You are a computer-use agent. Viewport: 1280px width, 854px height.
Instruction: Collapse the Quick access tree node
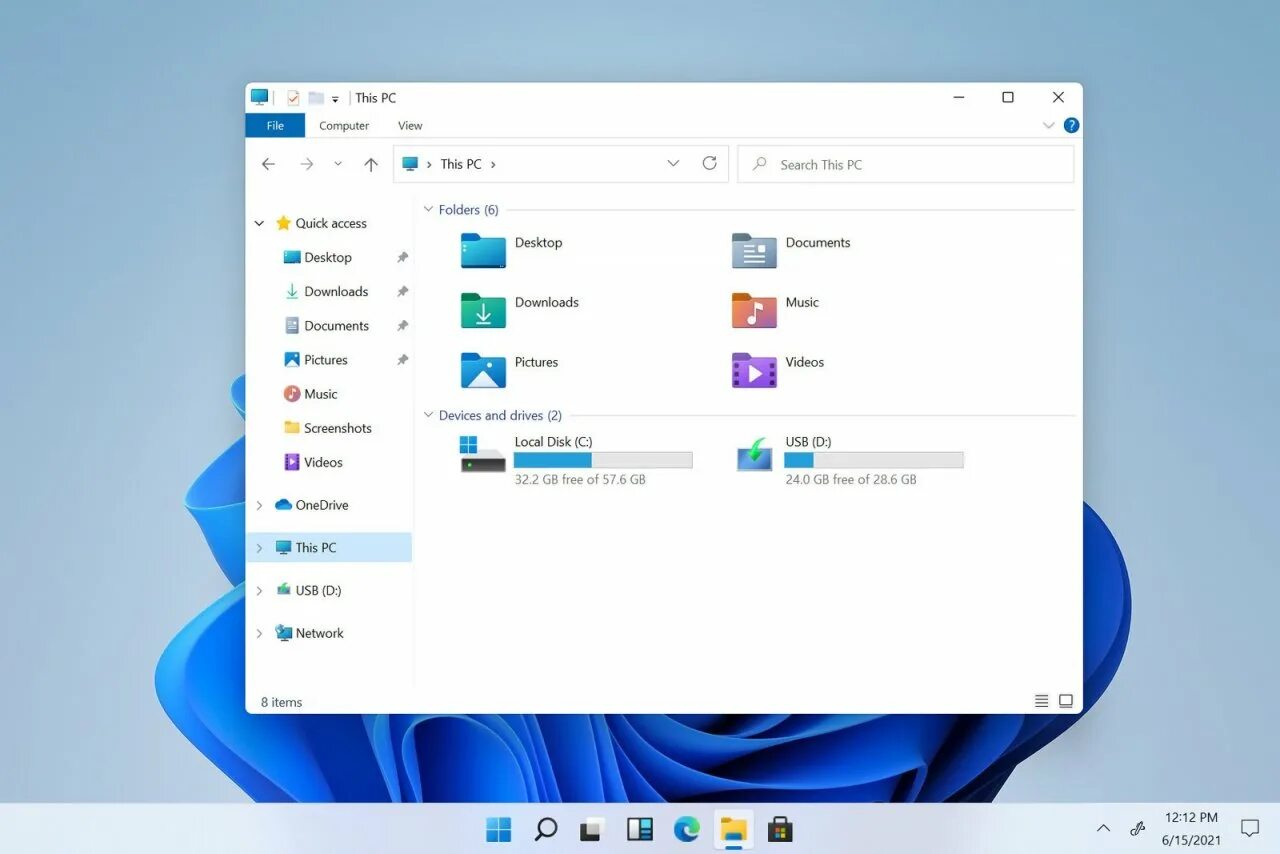click(x=259, y=224)
